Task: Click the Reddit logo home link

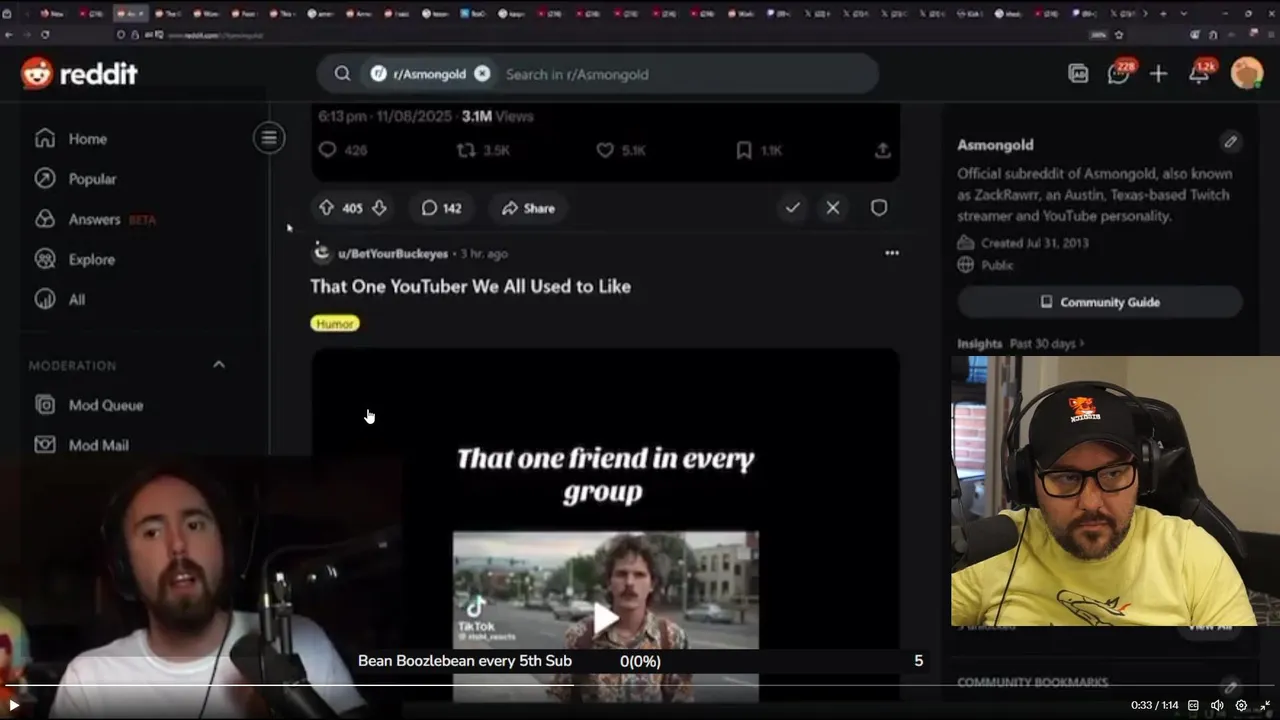Action: pyautogui.click(x=79, y=73)
